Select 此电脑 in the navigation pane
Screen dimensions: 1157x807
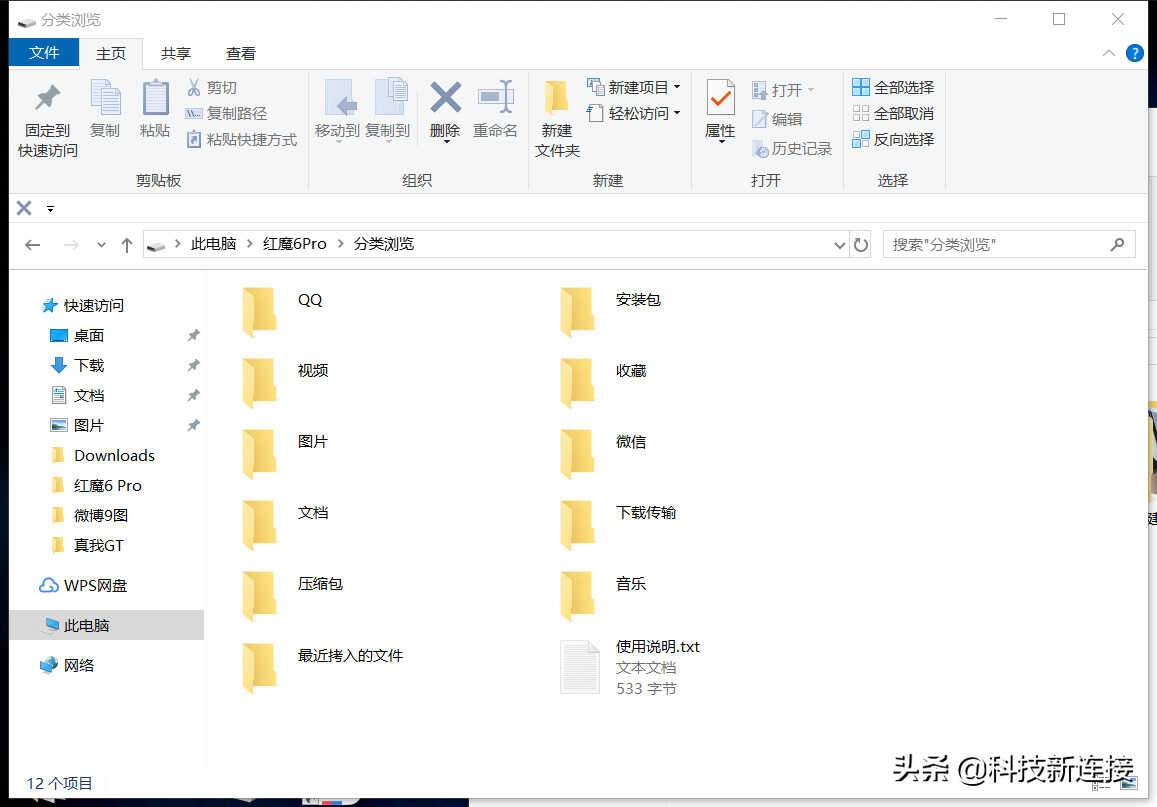pos(107,626)
